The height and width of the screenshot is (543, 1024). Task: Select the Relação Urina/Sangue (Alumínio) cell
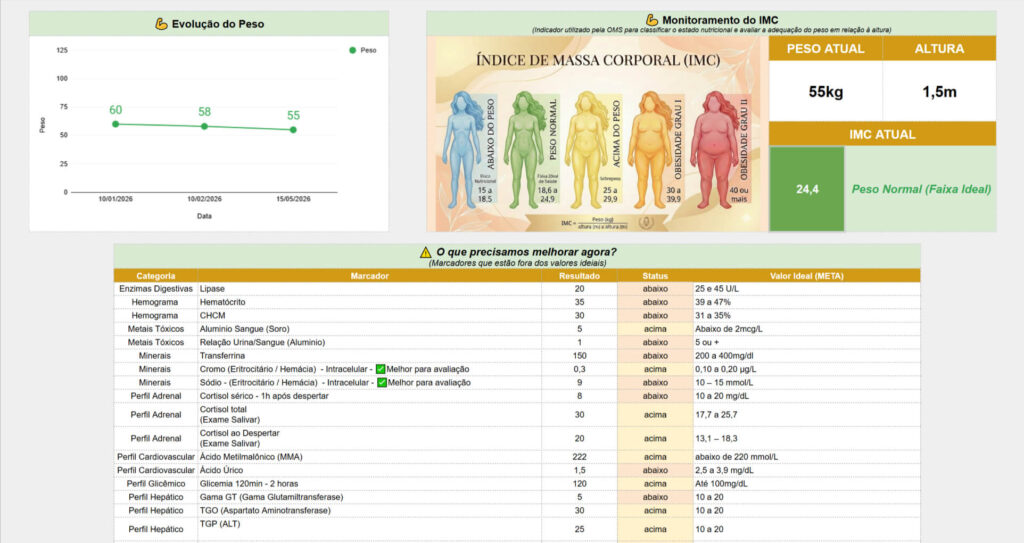point(370,342)
